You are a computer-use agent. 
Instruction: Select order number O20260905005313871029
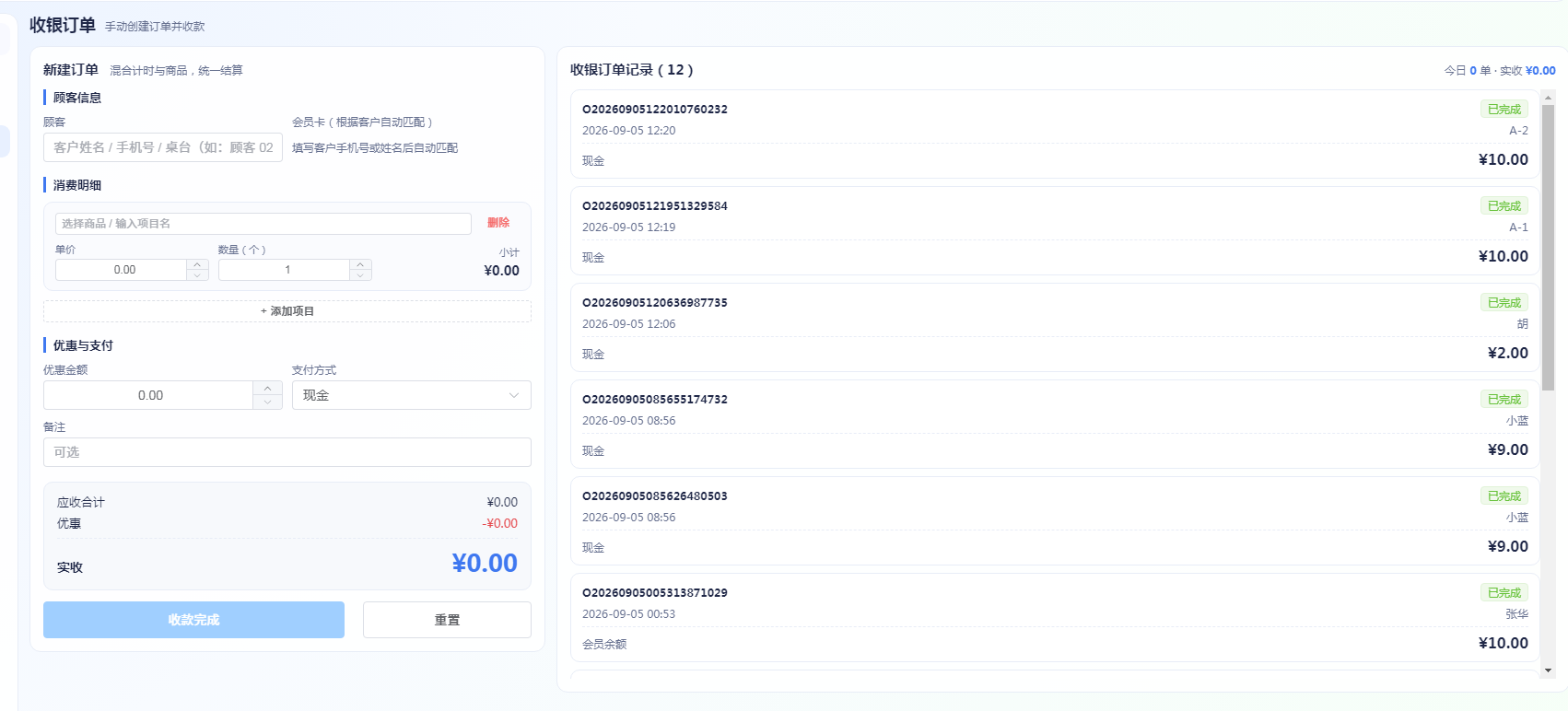pyautogui.click(x=655, y=592)
